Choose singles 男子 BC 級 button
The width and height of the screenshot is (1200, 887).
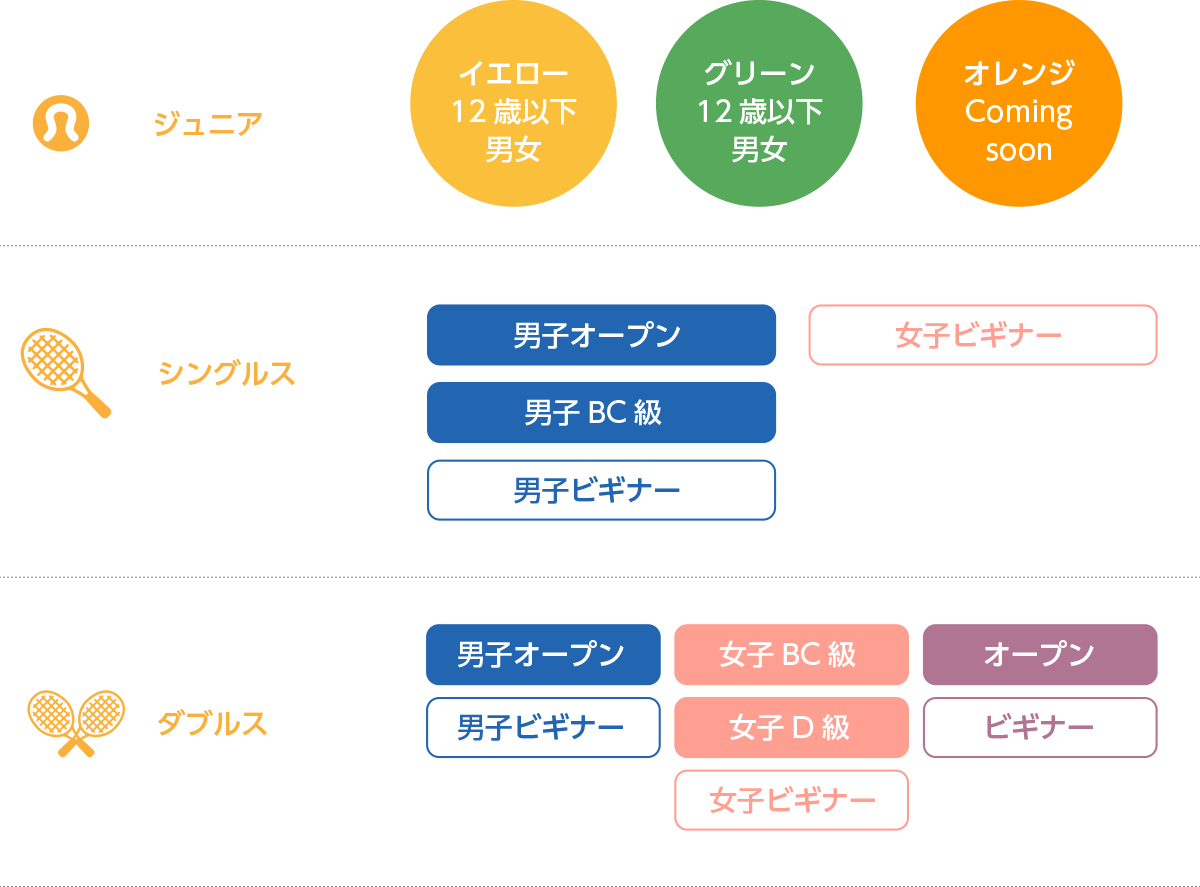click(601, 412)
